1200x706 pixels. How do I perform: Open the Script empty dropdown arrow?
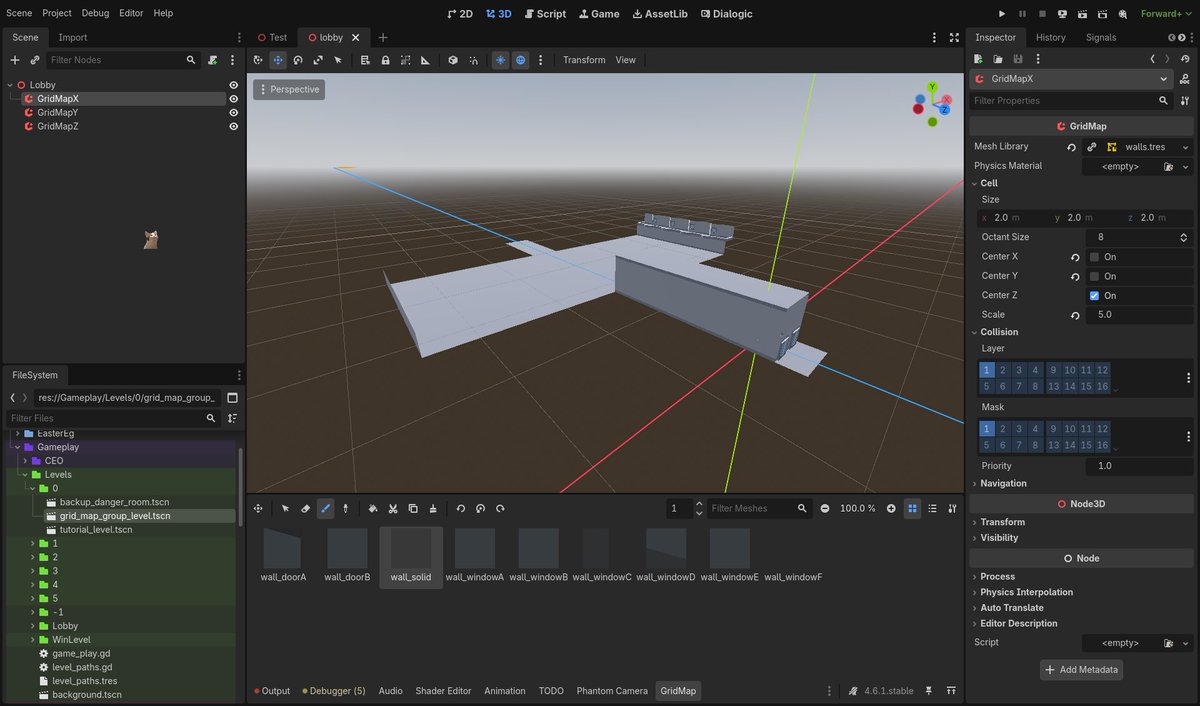[x=1186, y=643]
